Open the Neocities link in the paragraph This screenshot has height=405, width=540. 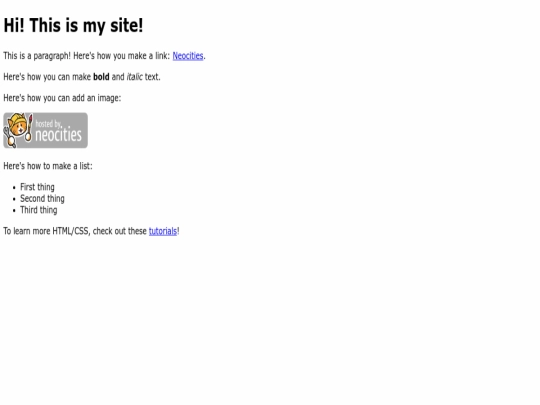pyautogui.click(x=188, y=56)
